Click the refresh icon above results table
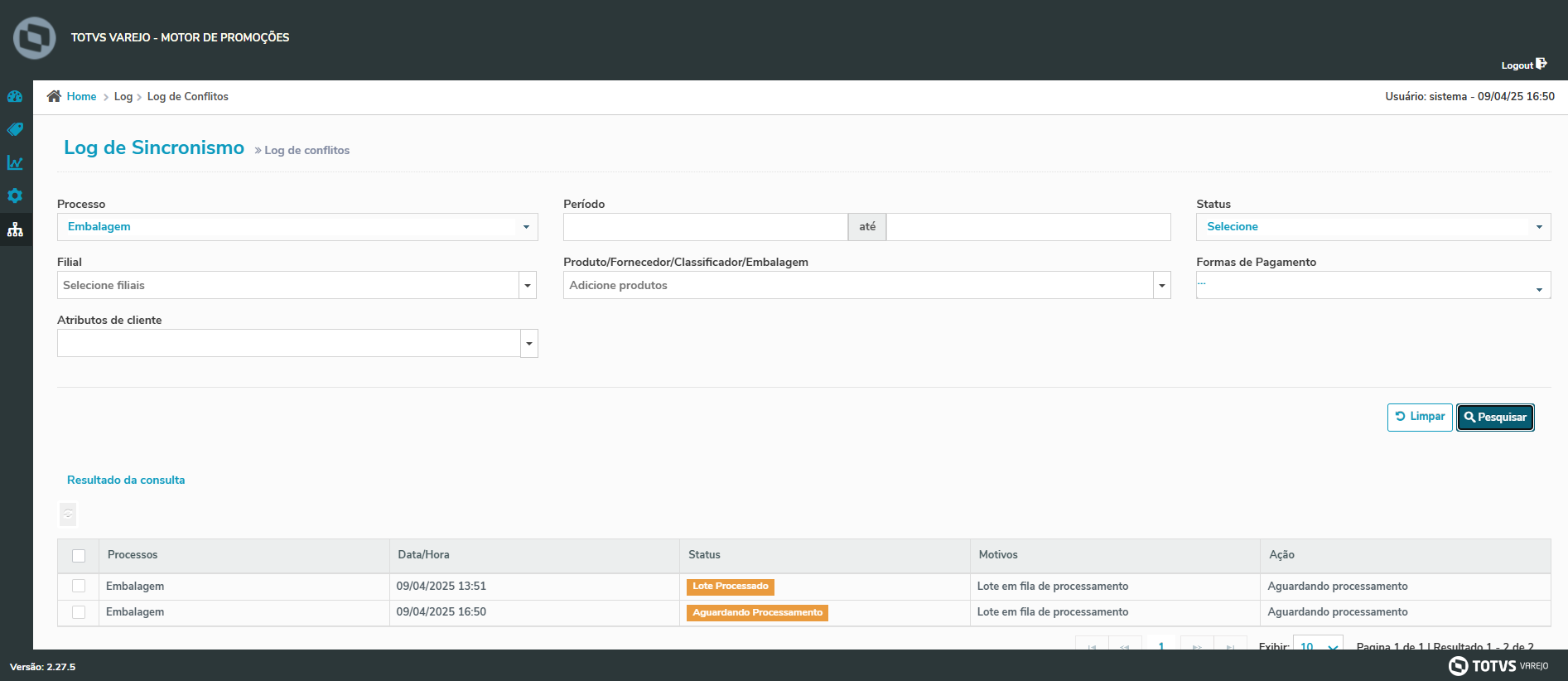 click(68, 514)
